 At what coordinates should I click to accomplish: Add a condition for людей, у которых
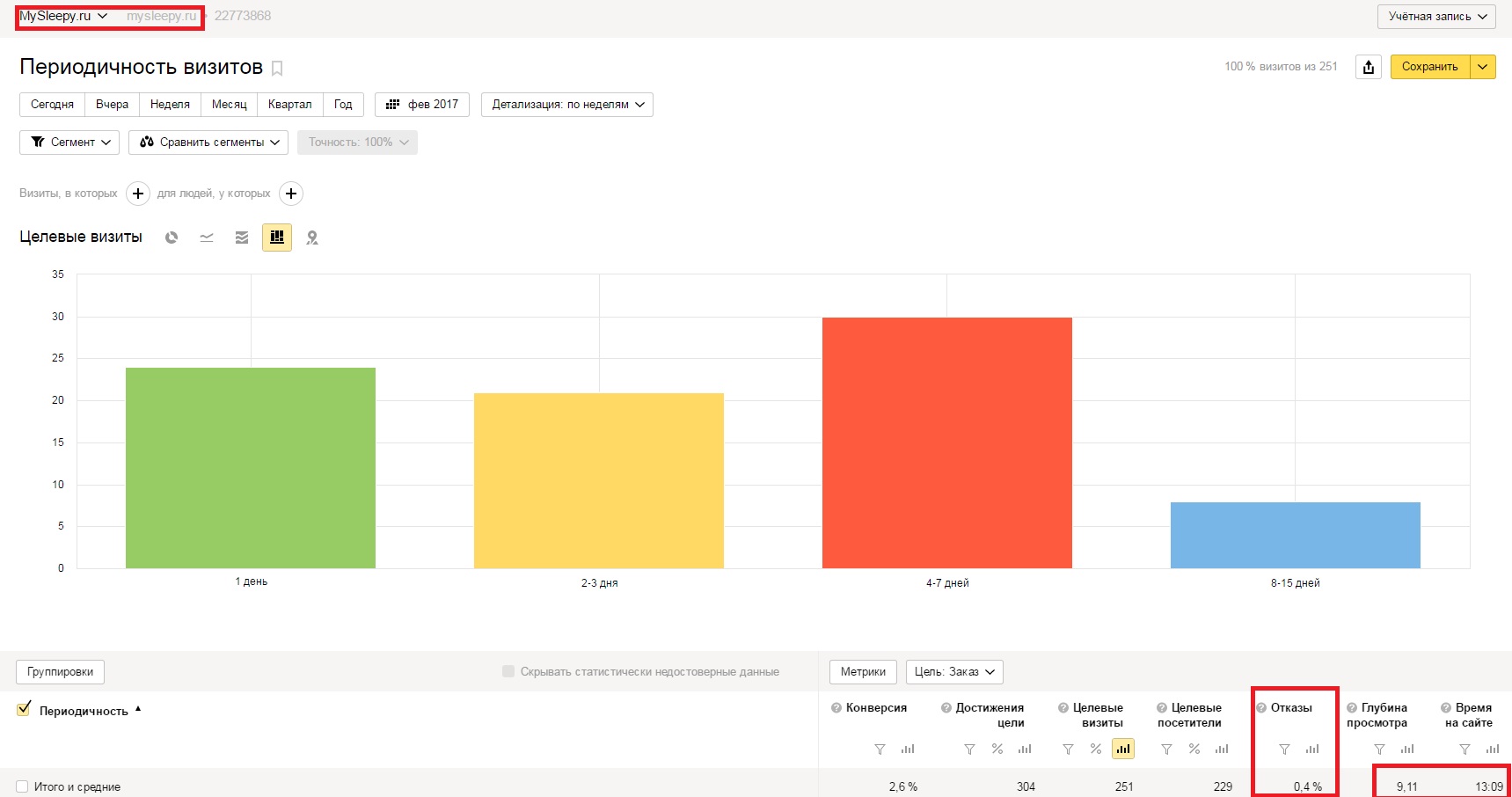point(291,194)
